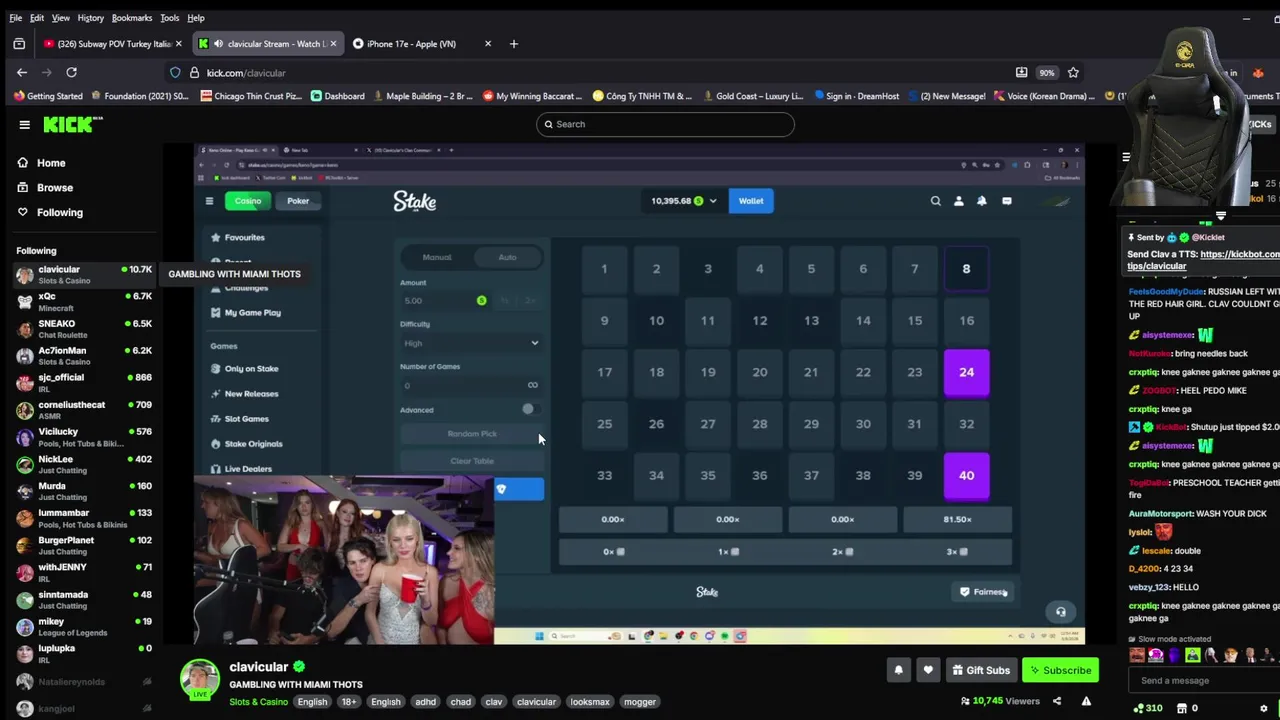Reload the page in Firefox

click(x=71, y=72)
